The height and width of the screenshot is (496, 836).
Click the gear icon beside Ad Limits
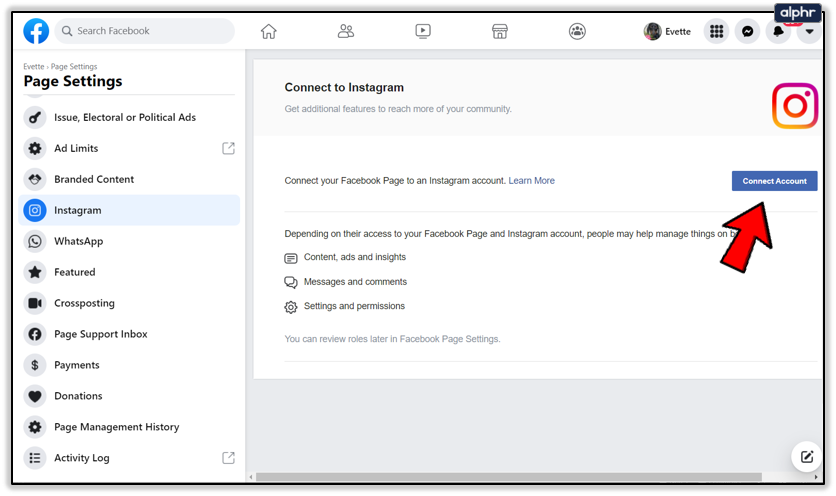click(35, 148)
